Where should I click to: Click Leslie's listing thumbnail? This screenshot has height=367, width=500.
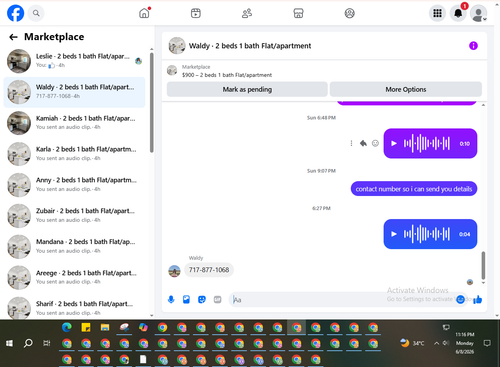point(19,61)
